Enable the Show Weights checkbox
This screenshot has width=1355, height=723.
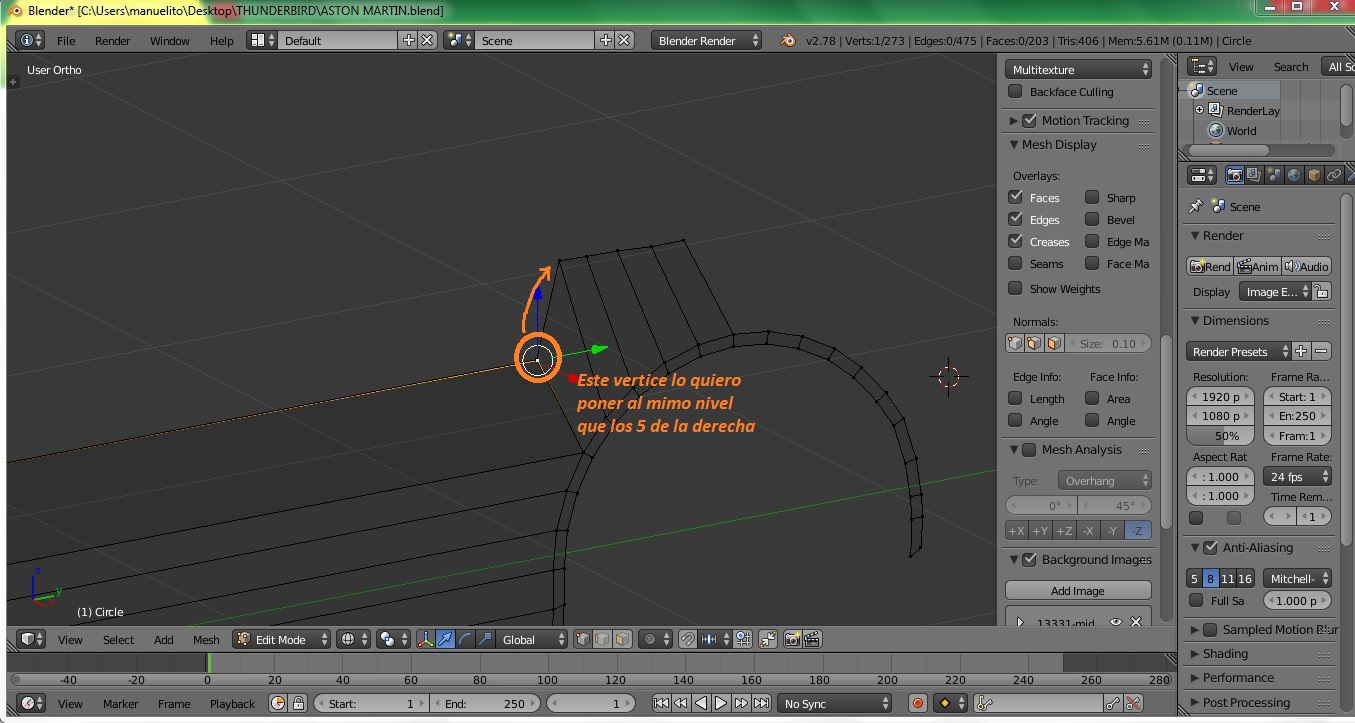click(1016, 289)
